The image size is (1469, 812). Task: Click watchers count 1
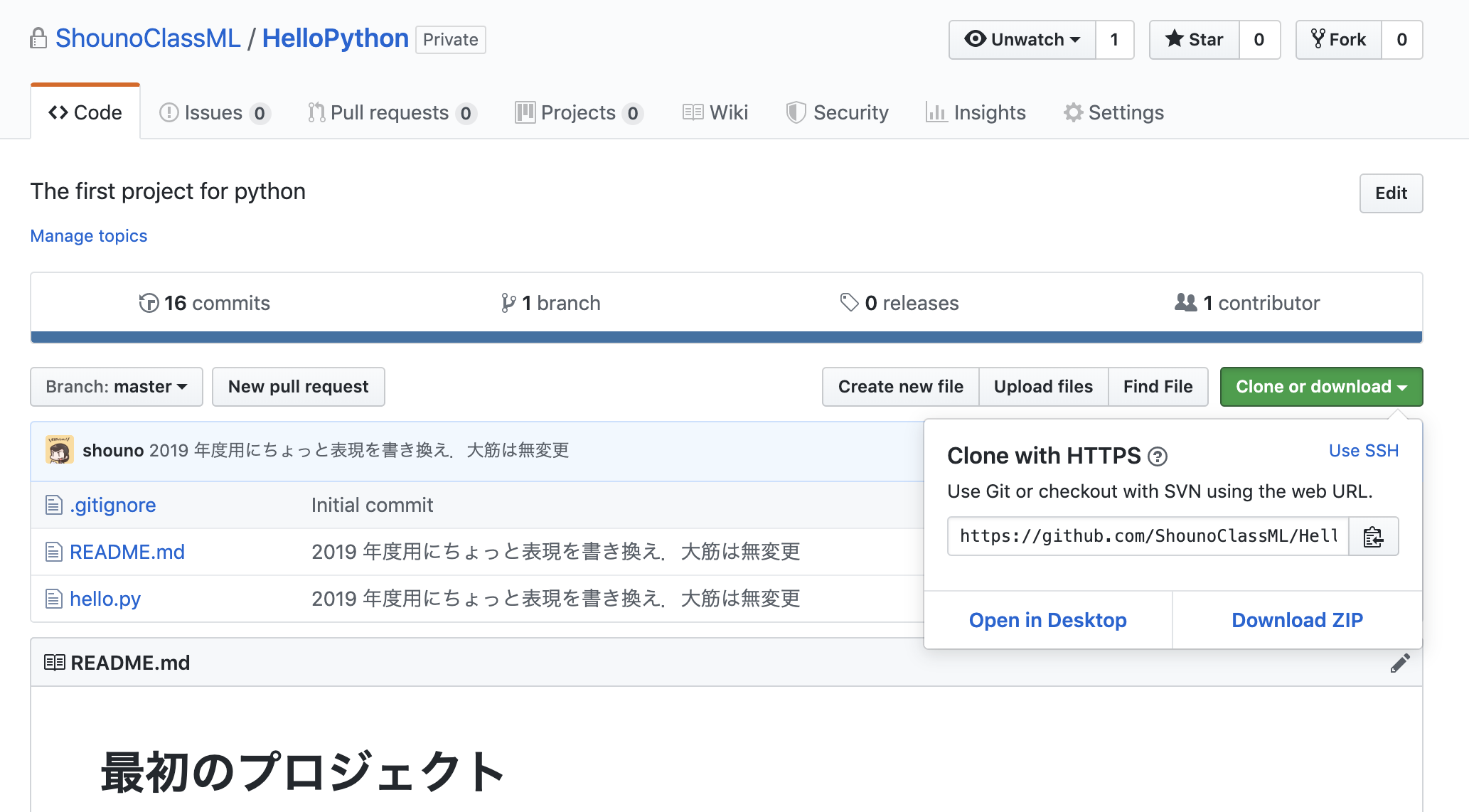[x=1114, y=39]
